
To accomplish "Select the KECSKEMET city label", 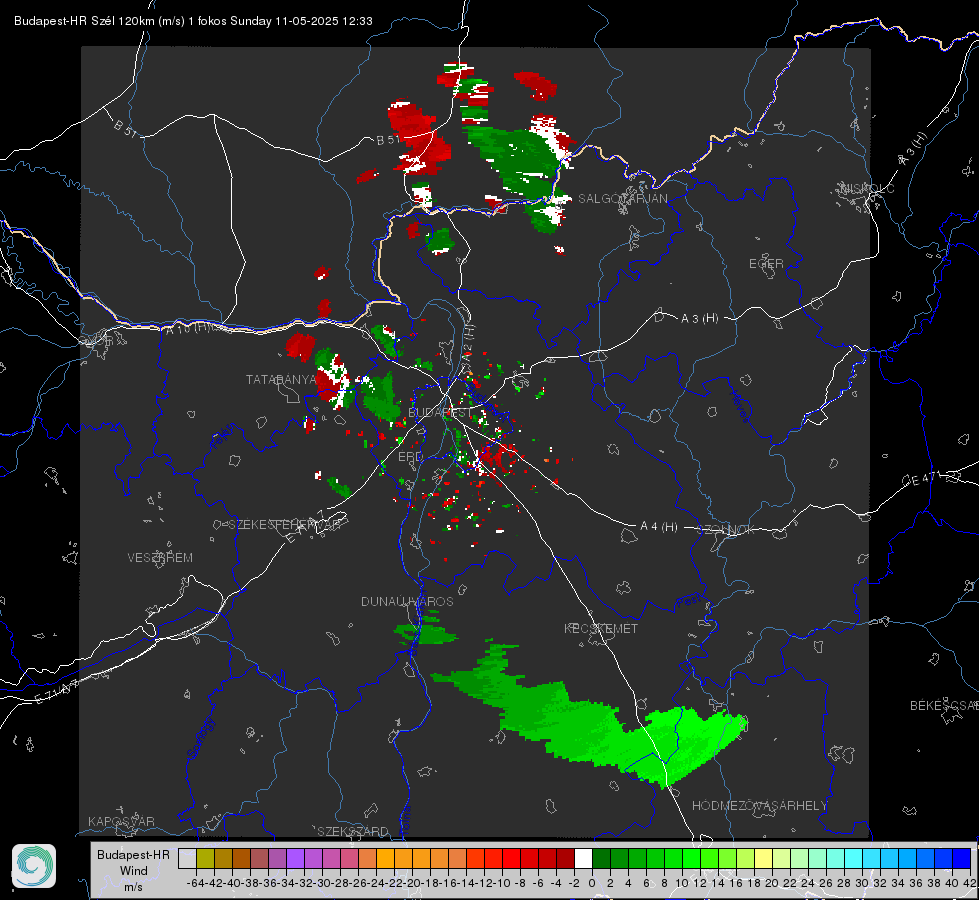I will 601,628.
